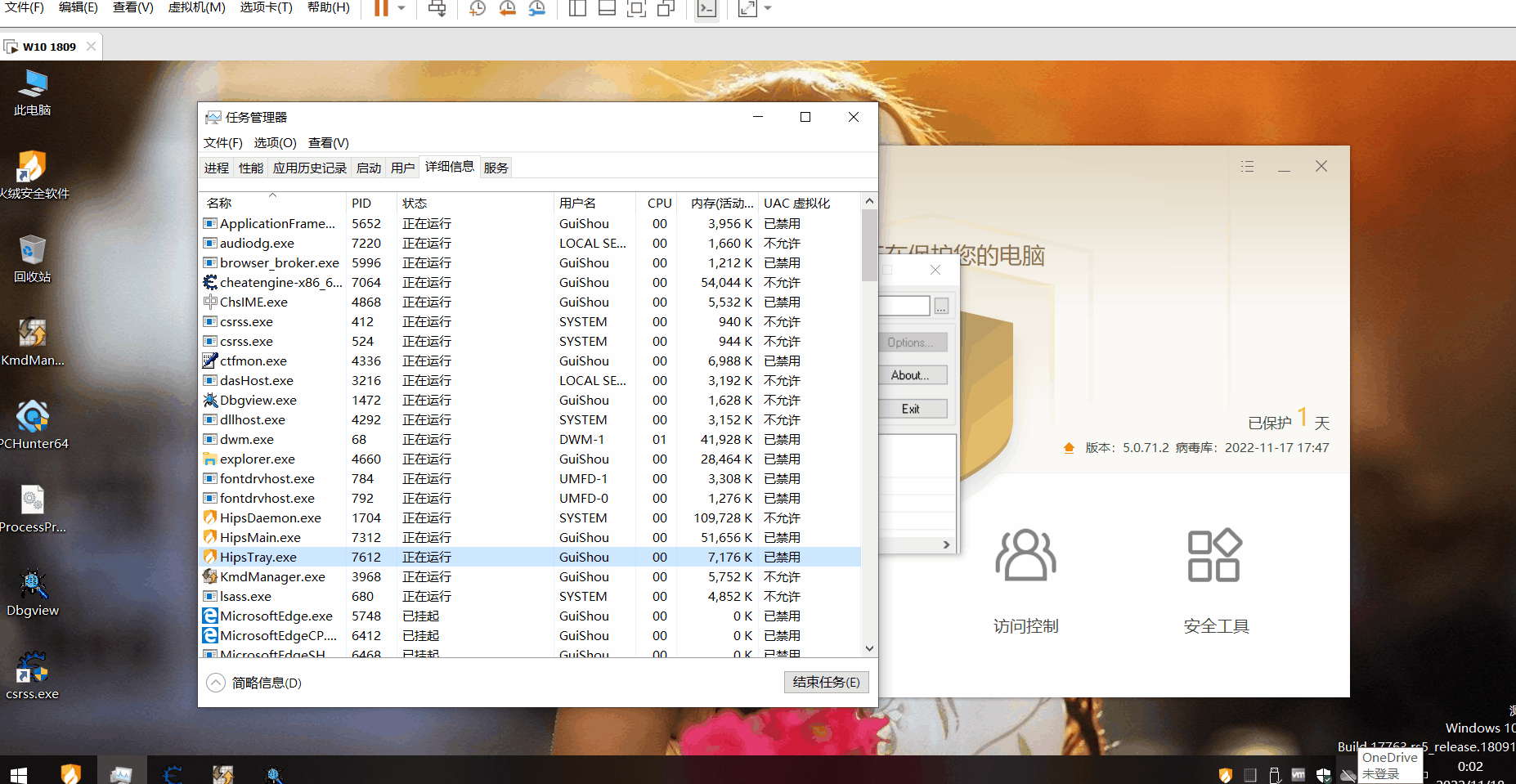This screenshot has height=784, width=1516.
Task: Select the HipsDaemon.exe process row
Action: (x=530, y=518)
